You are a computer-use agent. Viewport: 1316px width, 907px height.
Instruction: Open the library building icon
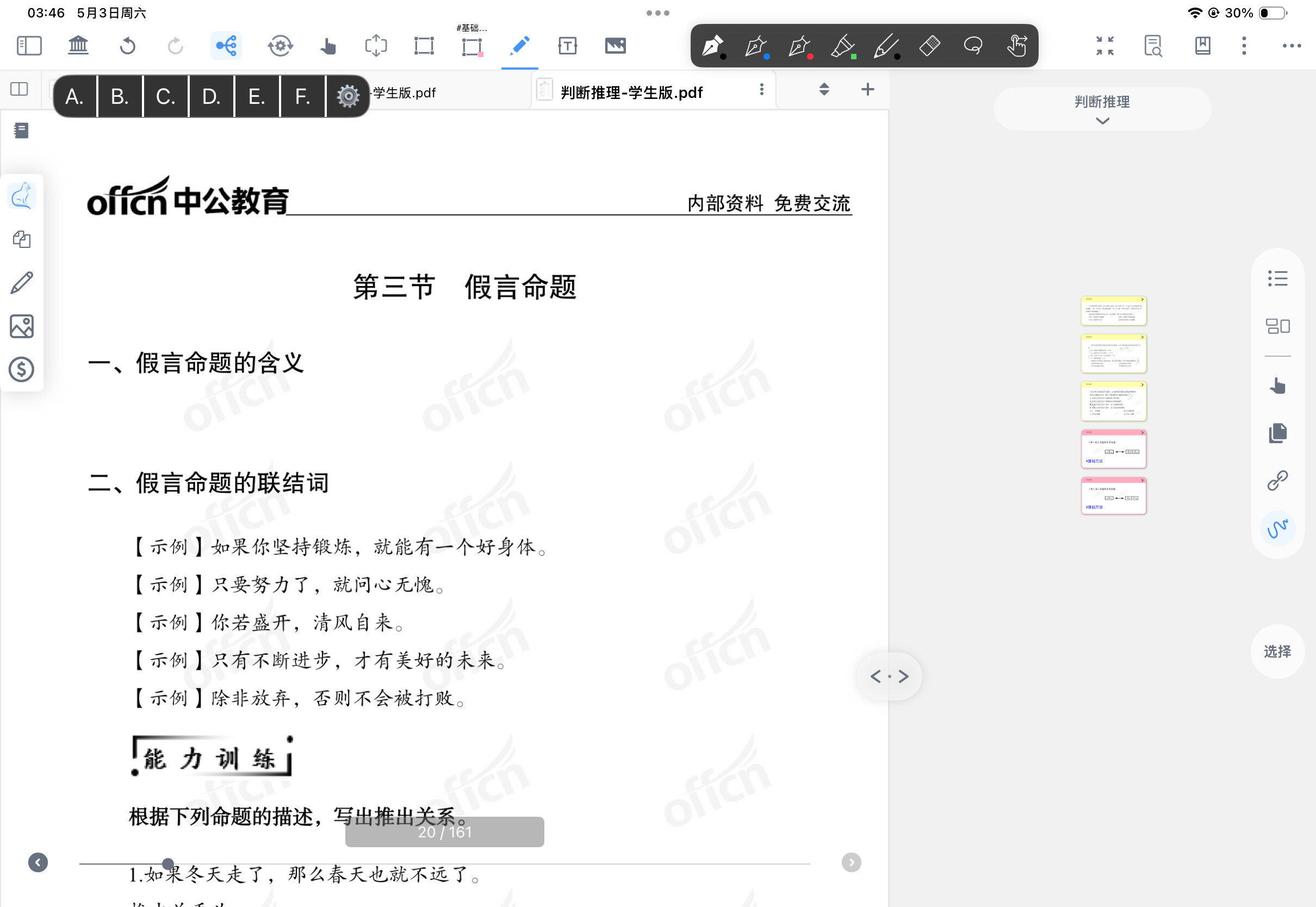click(x=78, y=46)
